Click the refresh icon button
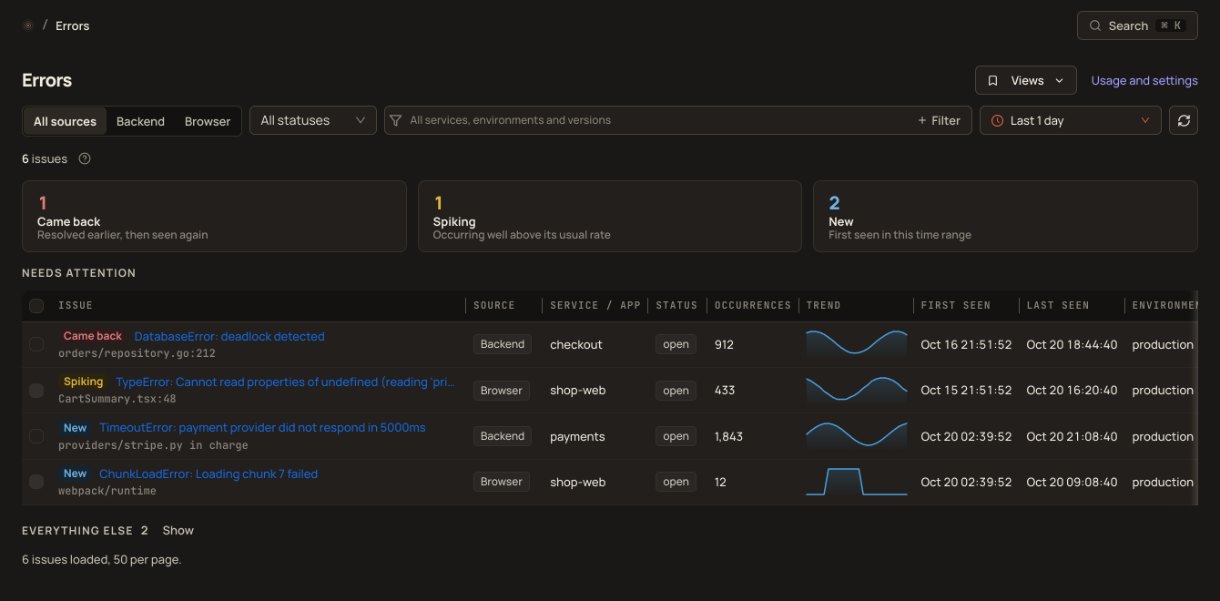 coord(1184,120)
